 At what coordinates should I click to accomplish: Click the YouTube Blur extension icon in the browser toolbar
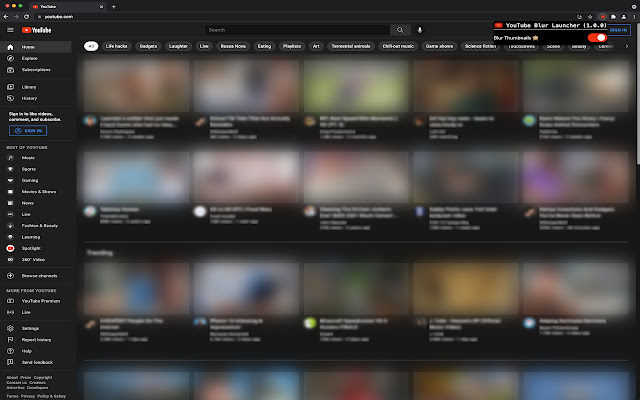602,17
